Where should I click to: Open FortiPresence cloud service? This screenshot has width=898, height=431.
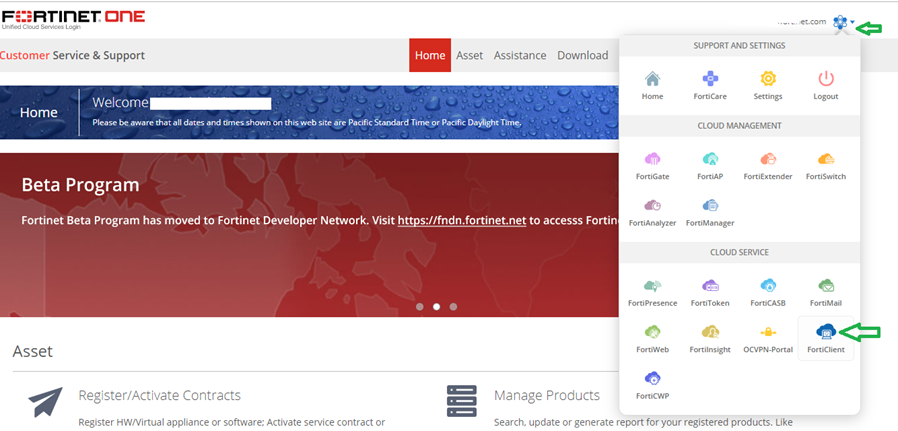click(x=652, y=286)
